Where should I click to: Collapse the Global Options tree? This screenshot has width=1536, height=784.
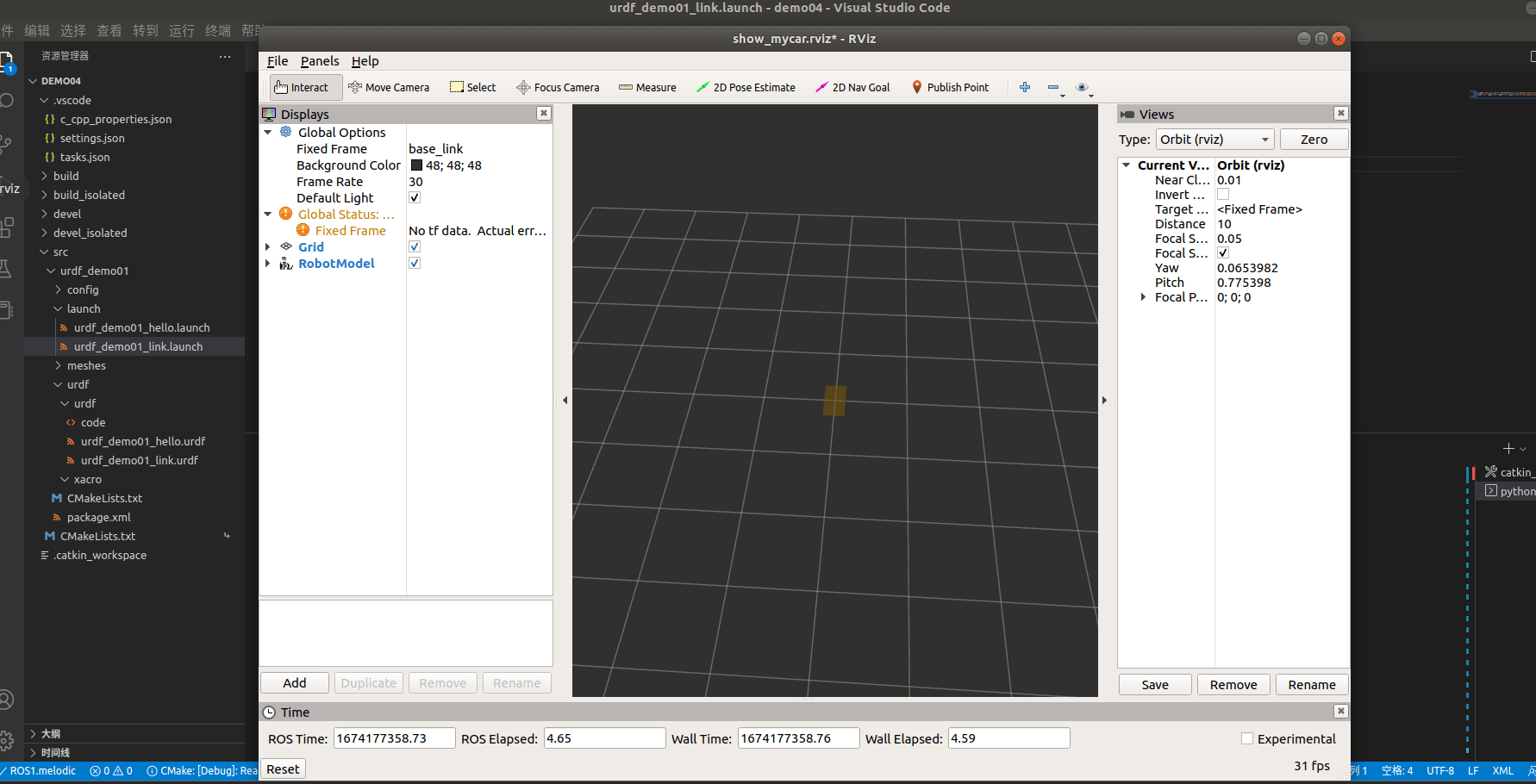point(268,132)
